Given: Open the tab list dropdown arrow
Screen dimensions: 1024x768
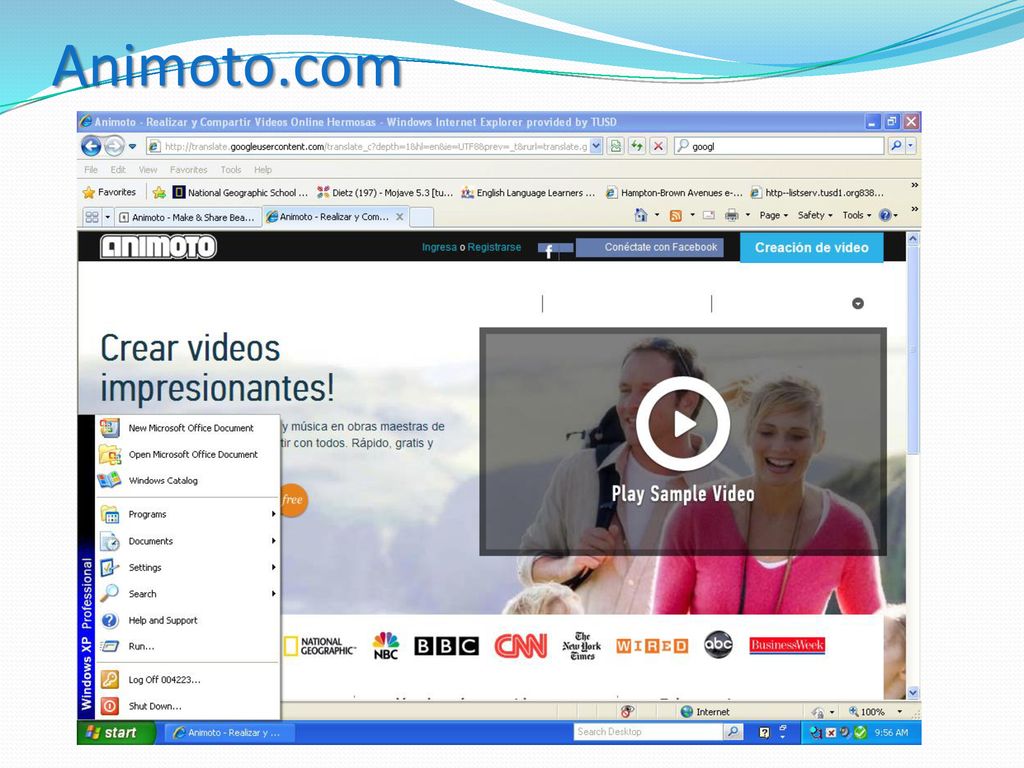Looking at the screenshot, I should [108, 217].
